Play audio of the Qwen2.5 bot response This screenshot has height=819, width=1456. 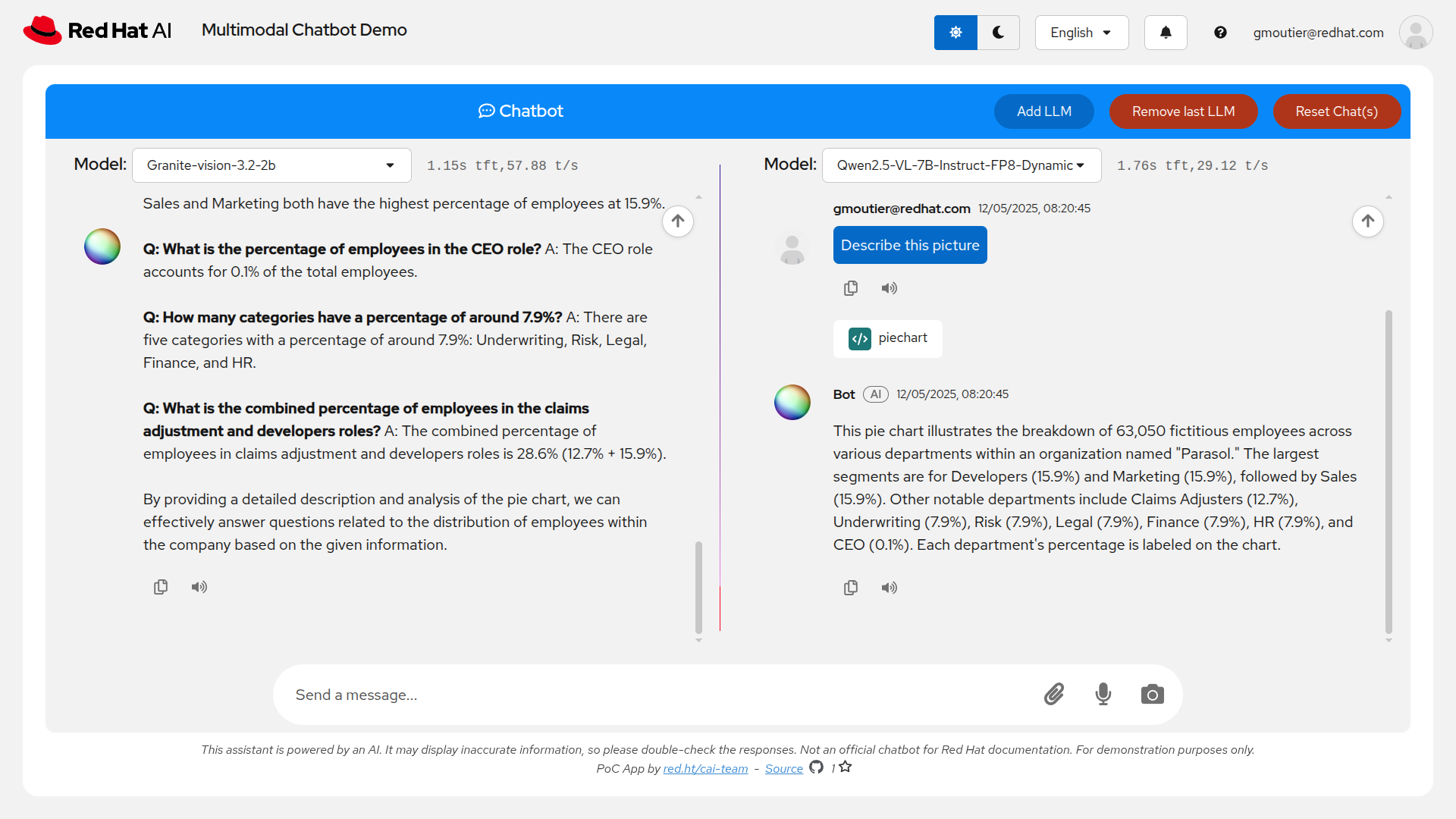coord(889,588)
